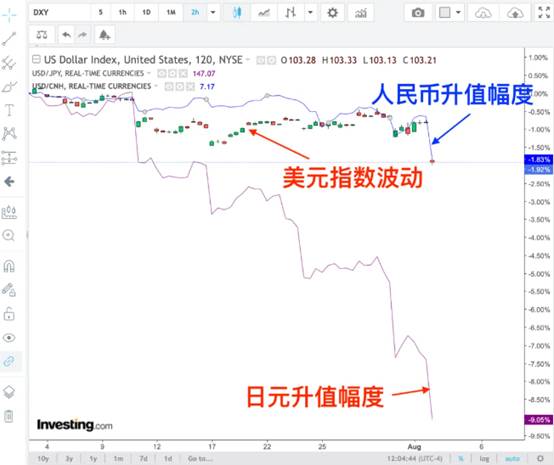Set date range to 1y
The height and width of the screenshot is (465, 554).
93,459
